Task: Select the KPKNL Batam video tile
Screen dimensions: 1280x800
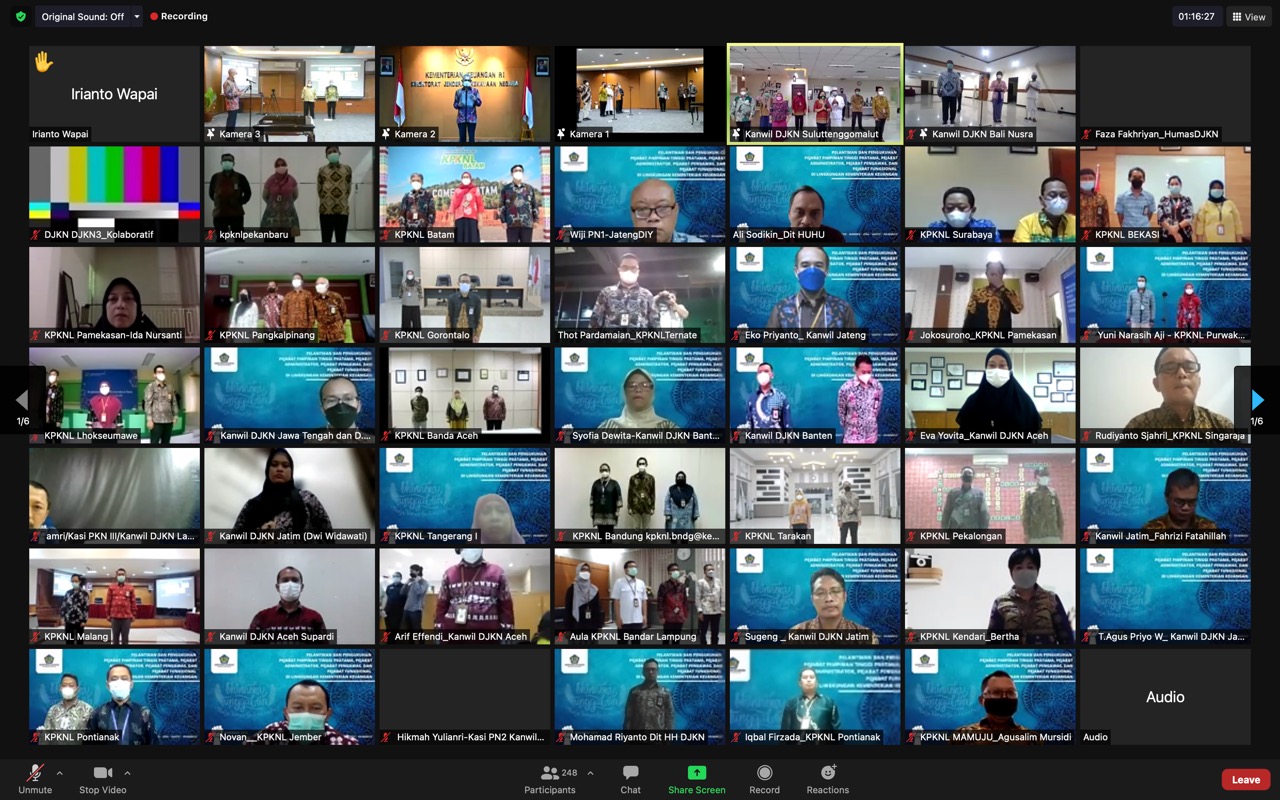Action: click(x=464, y=194)
